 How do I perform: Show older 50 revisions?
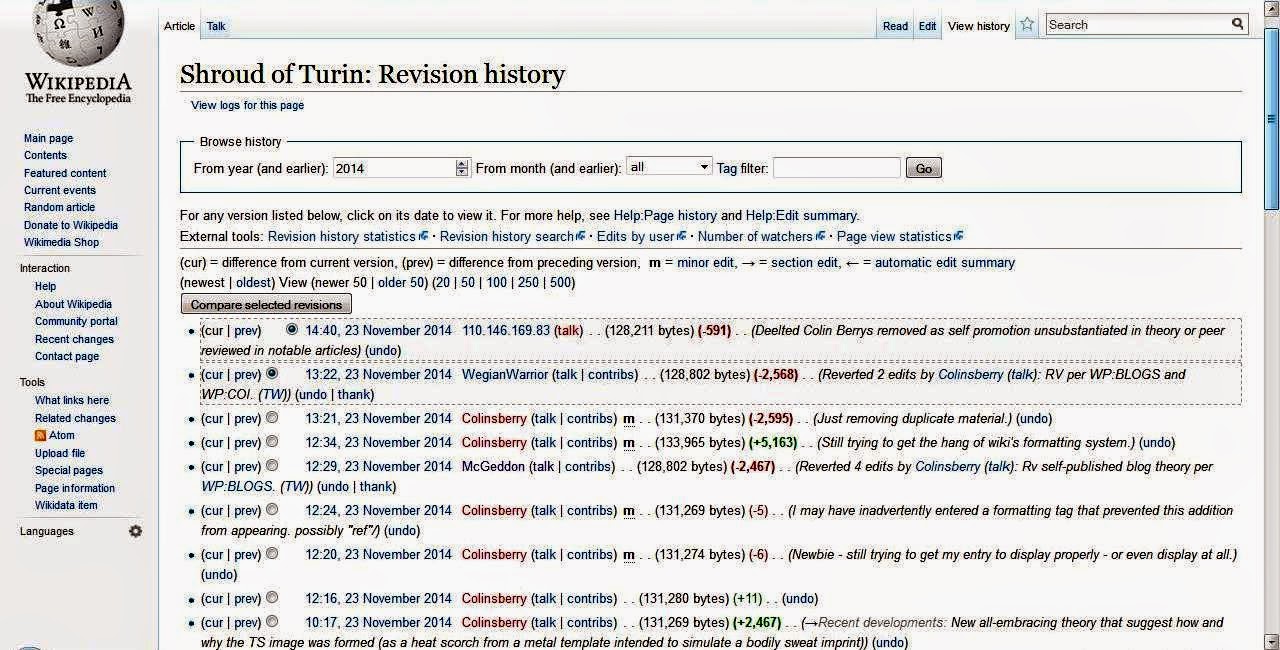[401, 283]
